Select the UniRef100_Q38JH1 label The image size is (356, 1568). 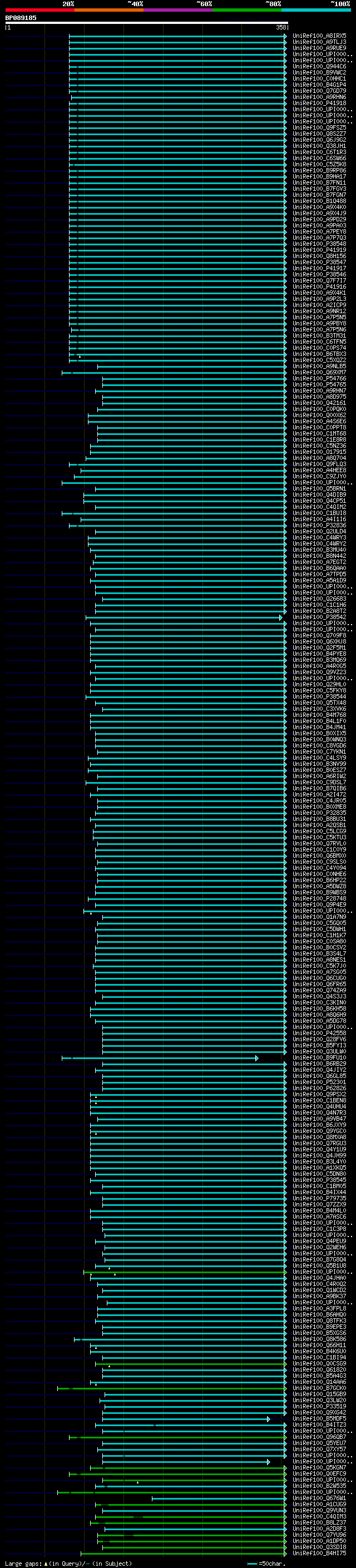[x=319, y=146]
